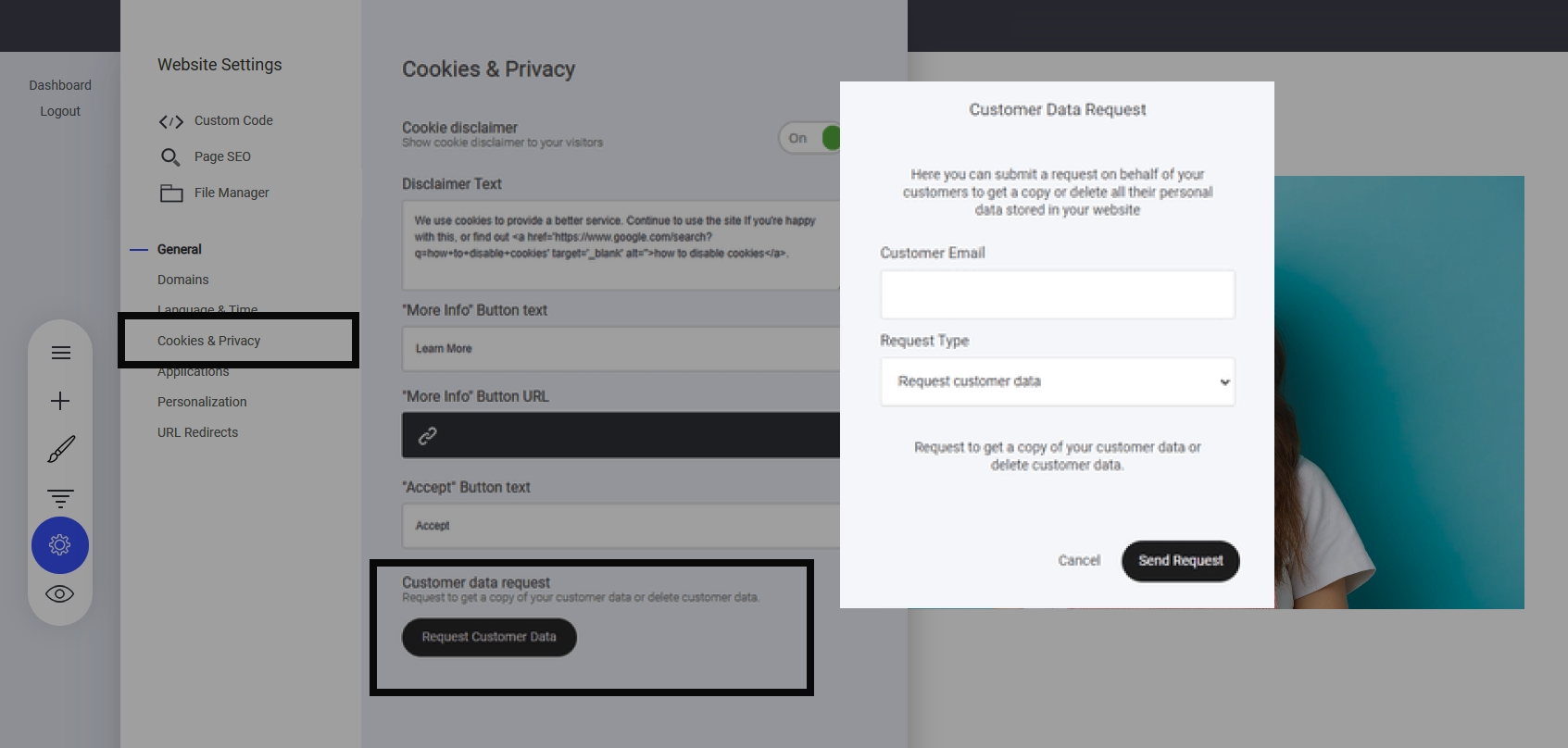The image size is (1568, 748).
Task: Click the File Manager folder icon
Action: click(x=171, y=193)
